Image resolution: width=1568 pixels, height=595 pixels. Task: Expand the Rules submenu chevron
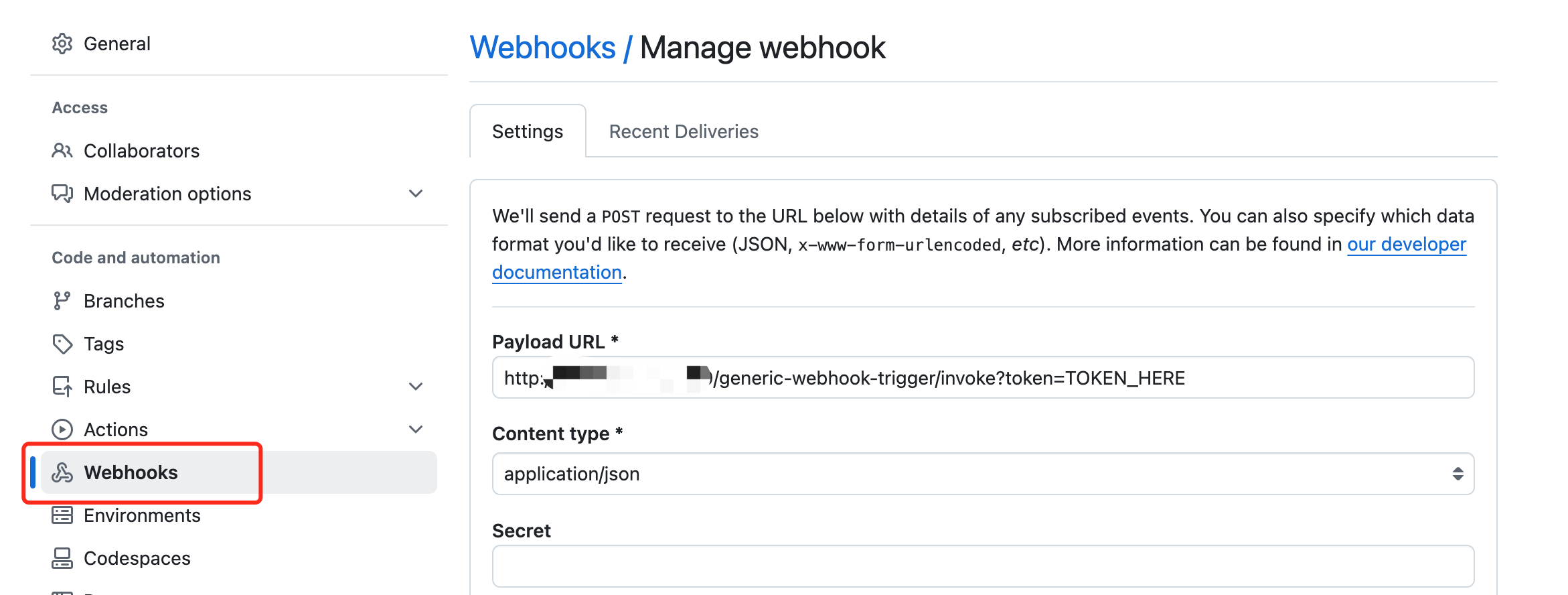[x=416, y=387]
